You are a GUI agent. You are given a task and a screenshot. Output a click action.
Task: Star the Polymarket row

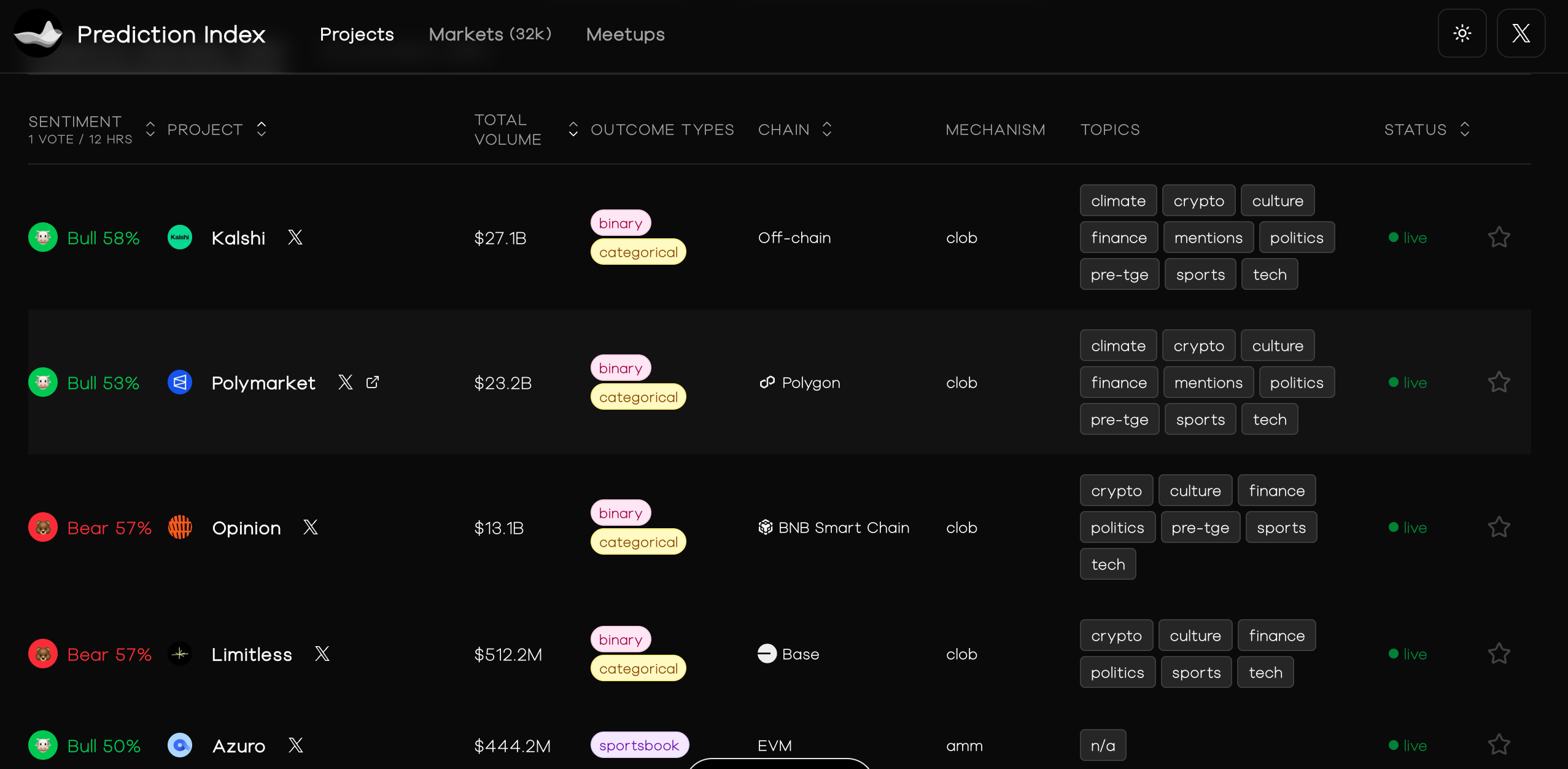[1499, 383]
